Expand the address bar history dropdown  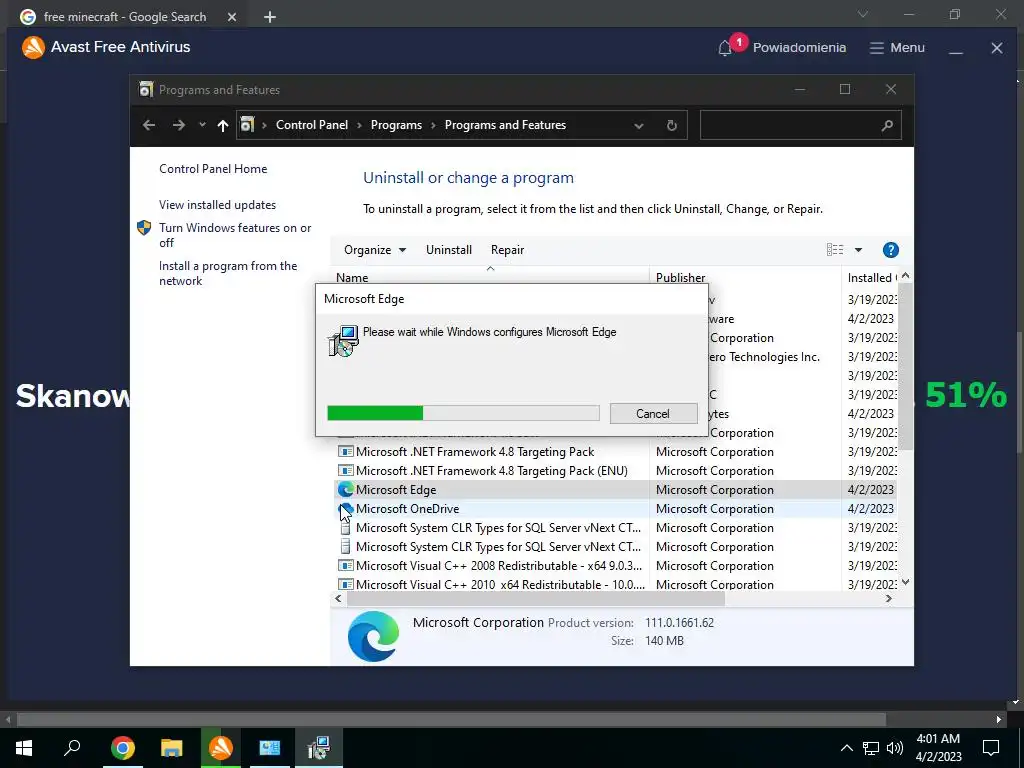click(639, 125)
